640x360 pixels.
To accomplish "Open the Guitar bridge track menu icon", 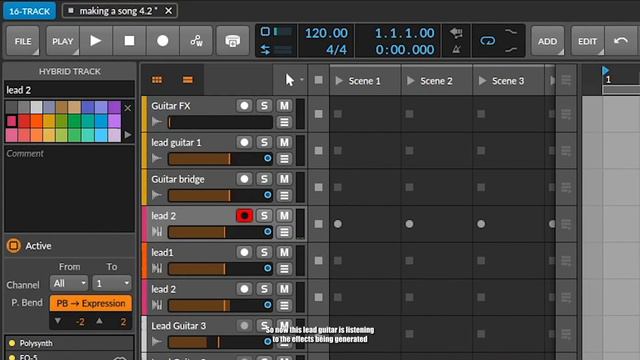I will pyautogui.click(x=284, y=196).
